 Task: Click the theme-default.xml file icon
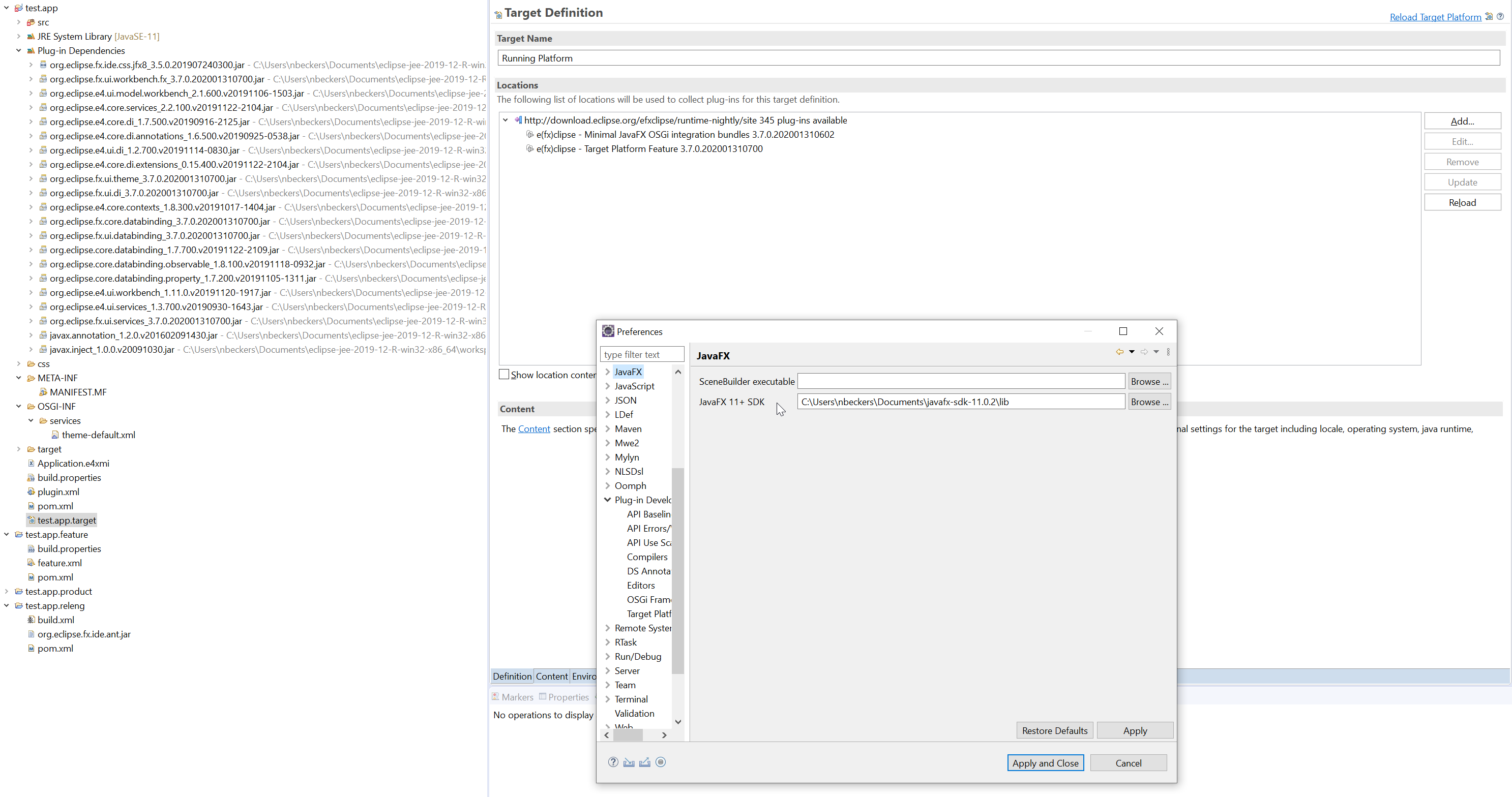click(54, 435)
